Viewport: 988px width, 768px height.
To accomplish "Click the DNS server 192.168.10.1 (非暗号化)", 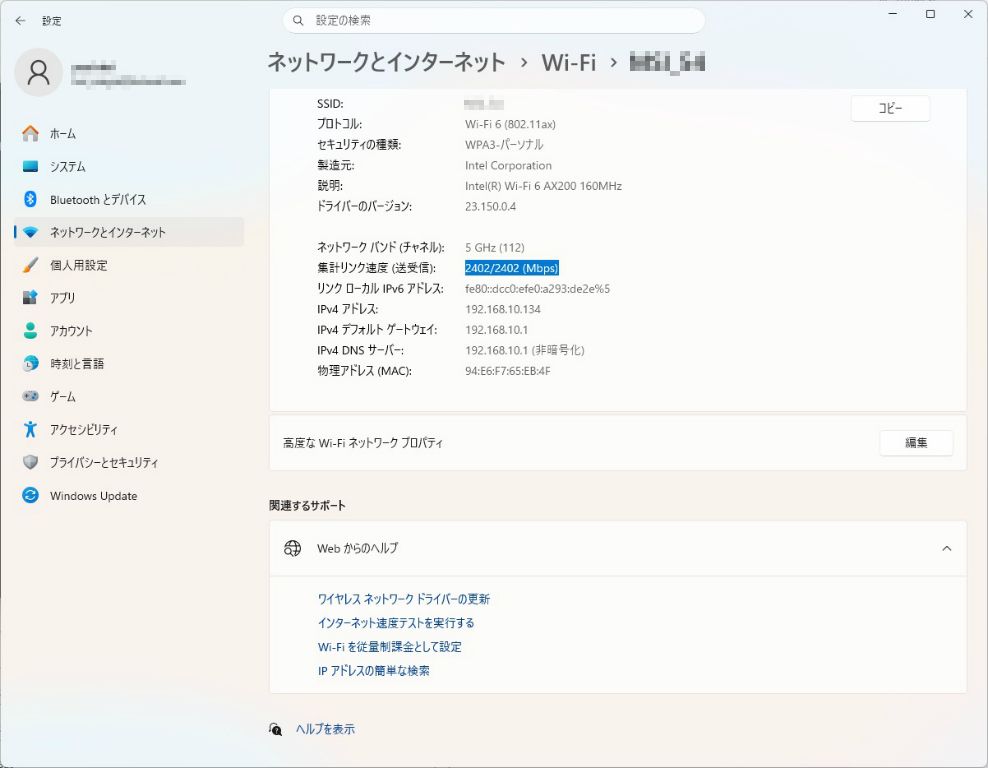I will [525, 350].
